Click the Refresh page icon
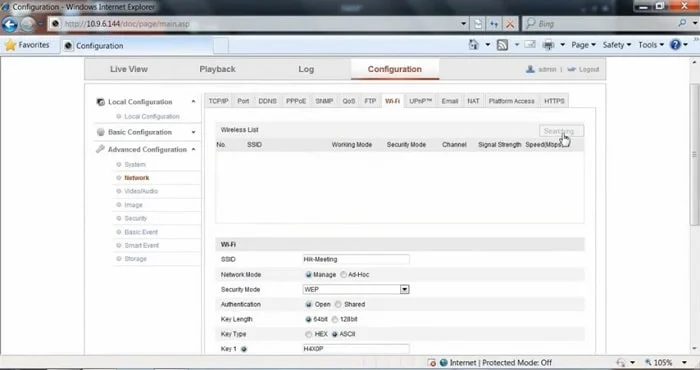 coord(494,24)
